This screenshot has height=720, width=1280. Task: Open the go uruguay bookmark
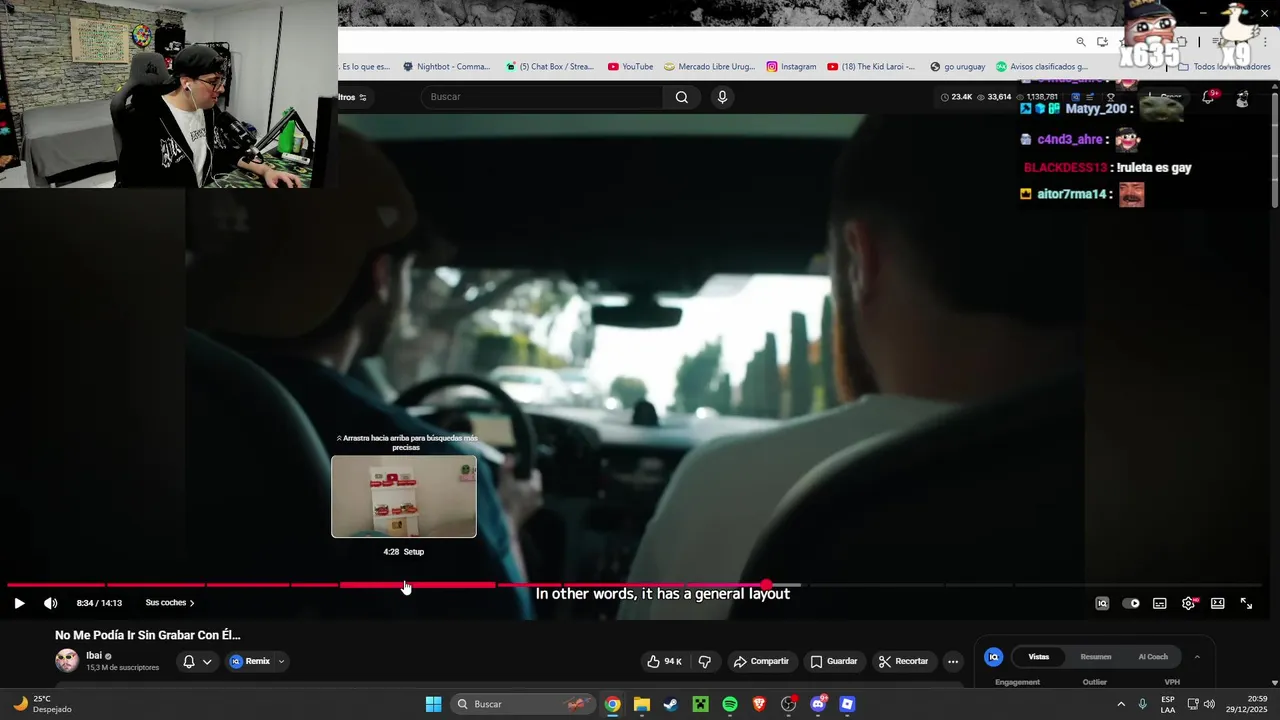pyautogui.click(x=957, y=67)
